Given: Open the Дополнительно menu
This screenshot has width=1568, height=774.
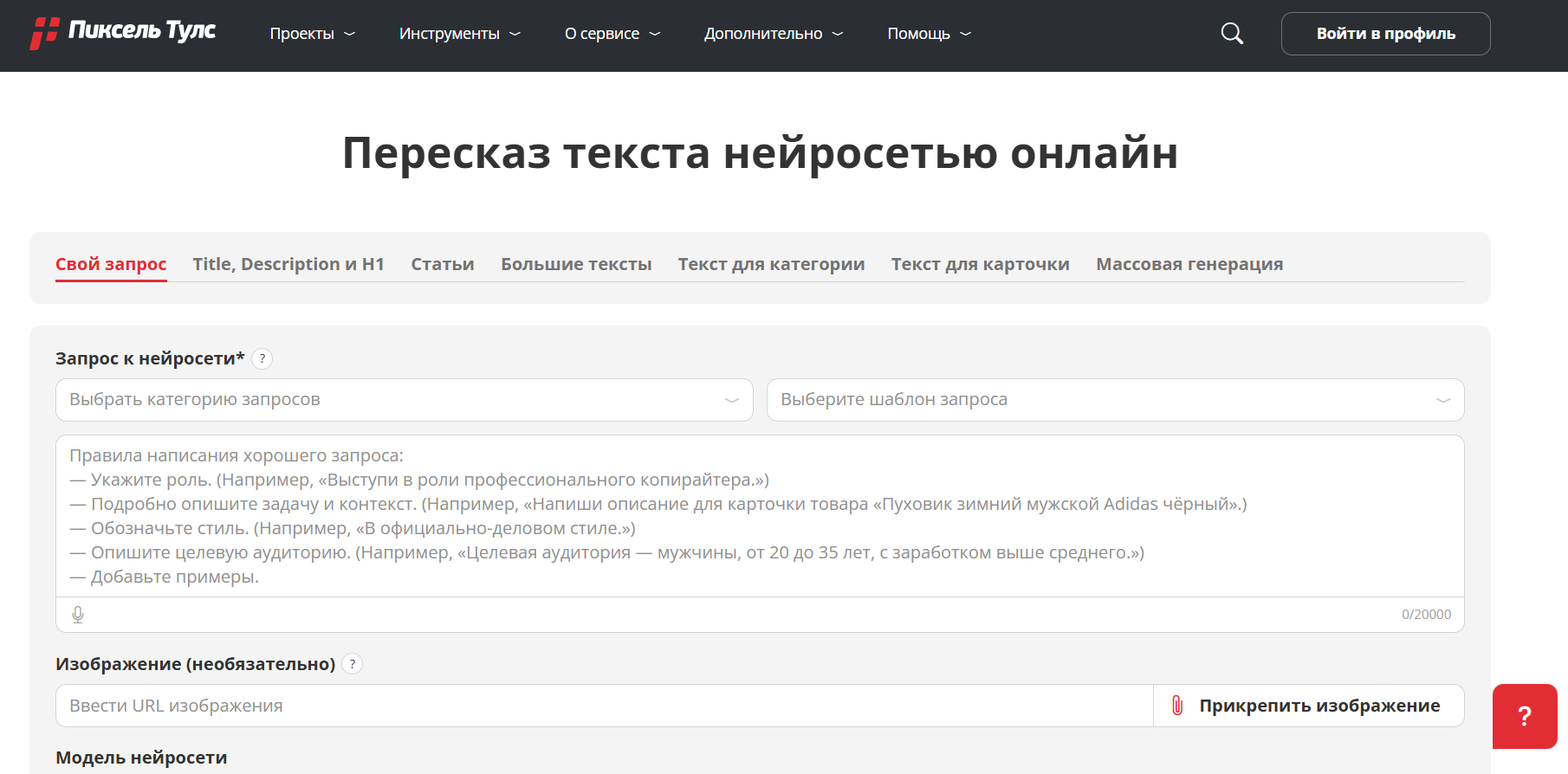Looking at the screenshot, I should (773, 34).
